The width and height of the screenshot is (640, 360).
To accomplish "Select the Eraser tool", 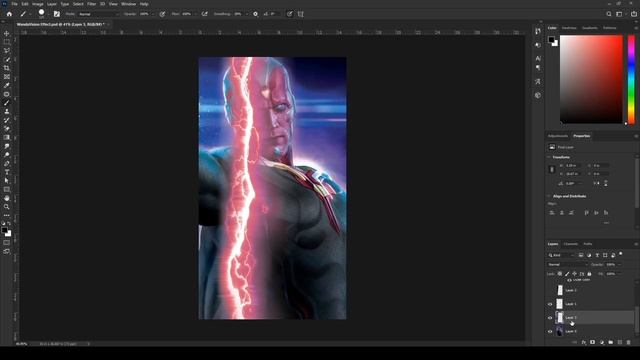I will [x=7, y=129].
